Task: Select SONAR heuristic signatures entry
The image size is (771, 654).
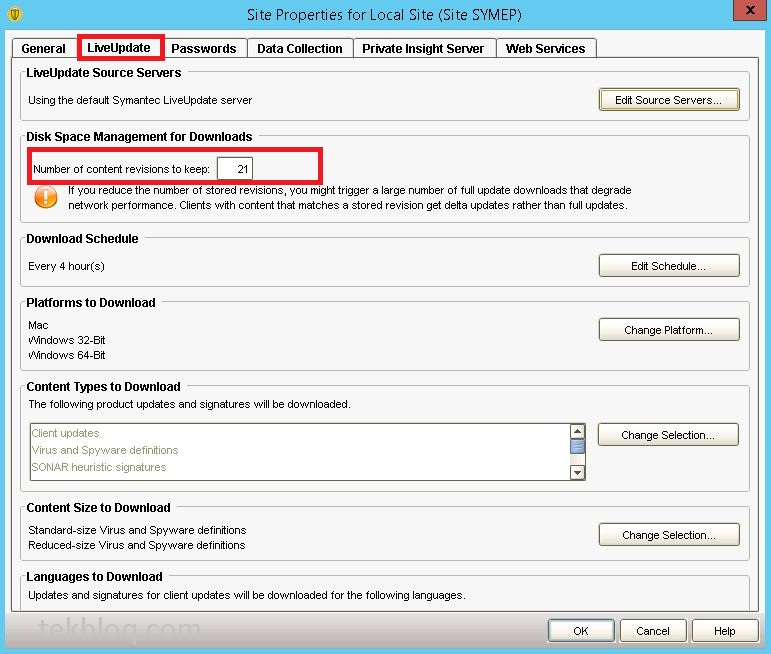Action: click(99, 467)
